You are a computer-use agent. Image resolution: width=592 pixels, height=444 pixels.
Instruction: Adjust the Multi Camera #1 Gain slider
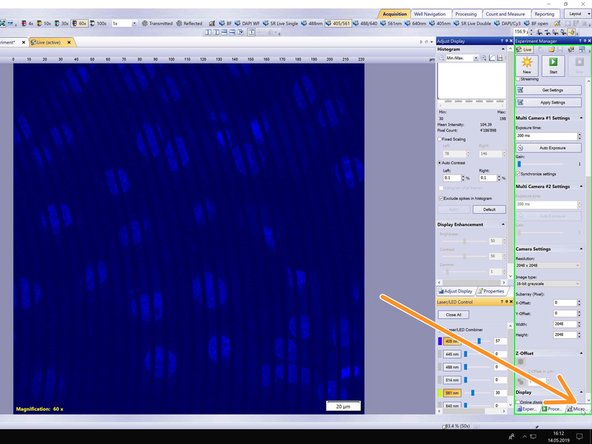click(x=519, y=164)
